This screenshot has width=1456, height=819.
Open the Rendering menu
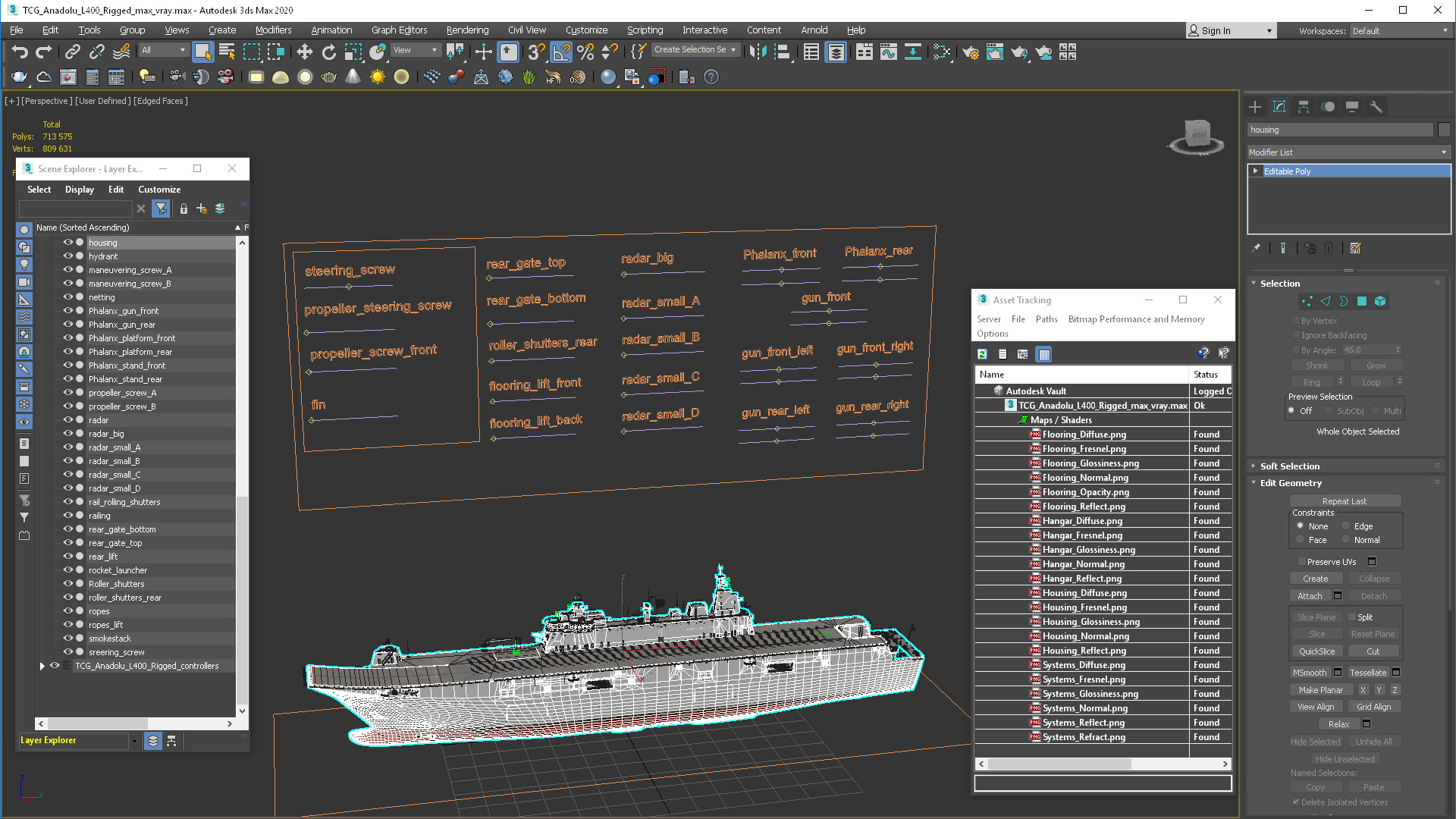click(x=467, y=30)
